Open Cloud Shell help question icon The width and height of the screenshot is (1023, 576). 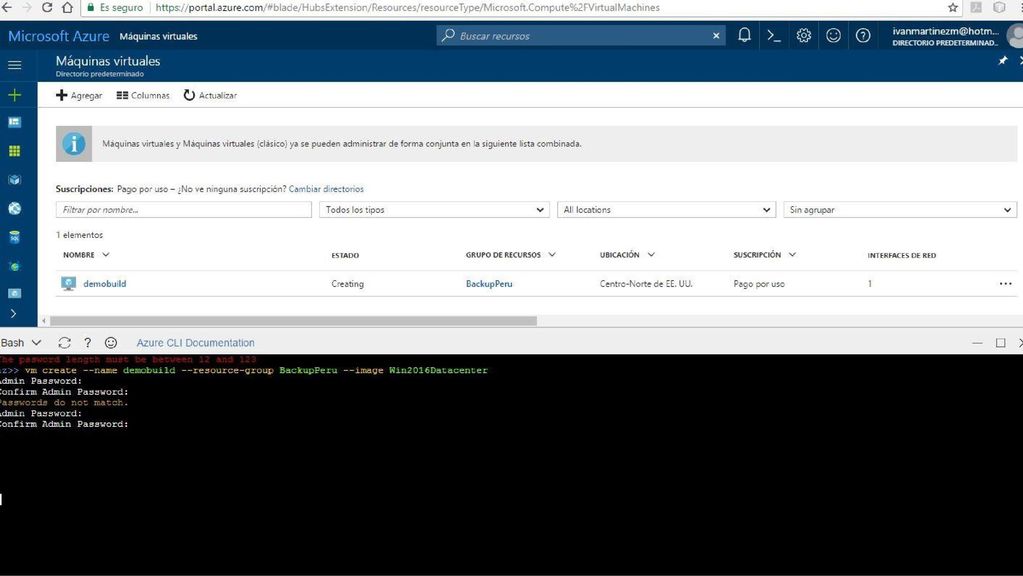[x=87, y=342]
